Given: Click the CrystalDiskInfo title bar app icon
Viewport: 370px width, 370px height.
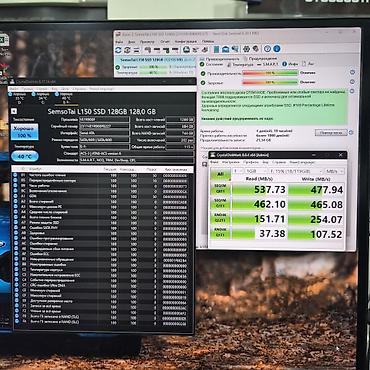Looking at the screenshot, I should click(11, 82).
